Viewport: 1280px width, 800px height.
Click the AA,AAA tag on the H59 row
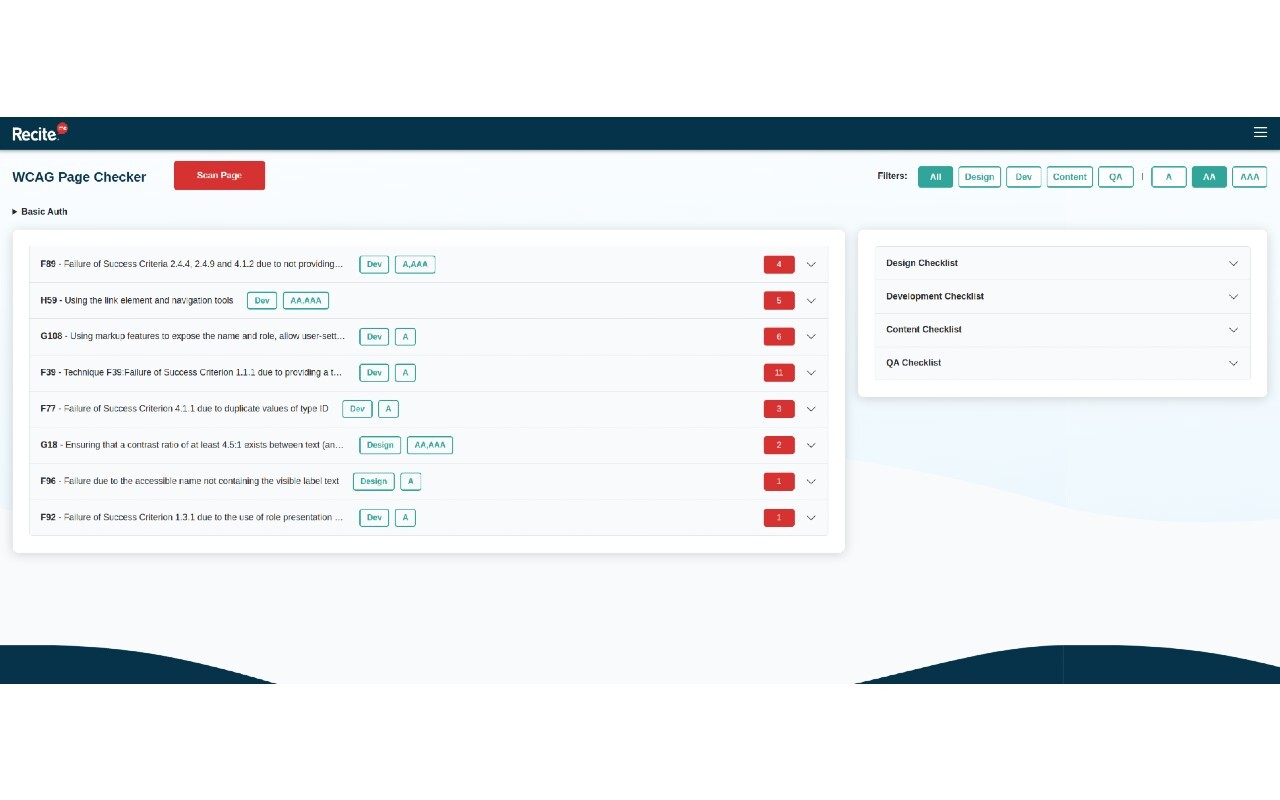pos(306,301)
